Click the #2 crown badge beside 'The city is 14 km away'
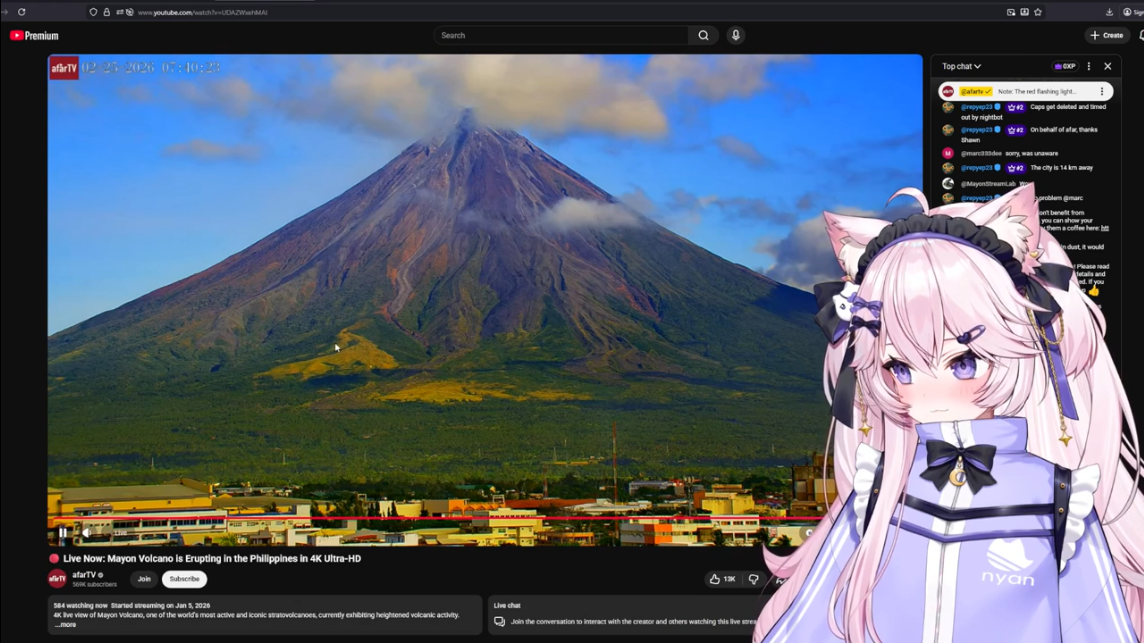Image resolution: width=1144 pixels, height=643 pixels. (x=1015, y=168)
